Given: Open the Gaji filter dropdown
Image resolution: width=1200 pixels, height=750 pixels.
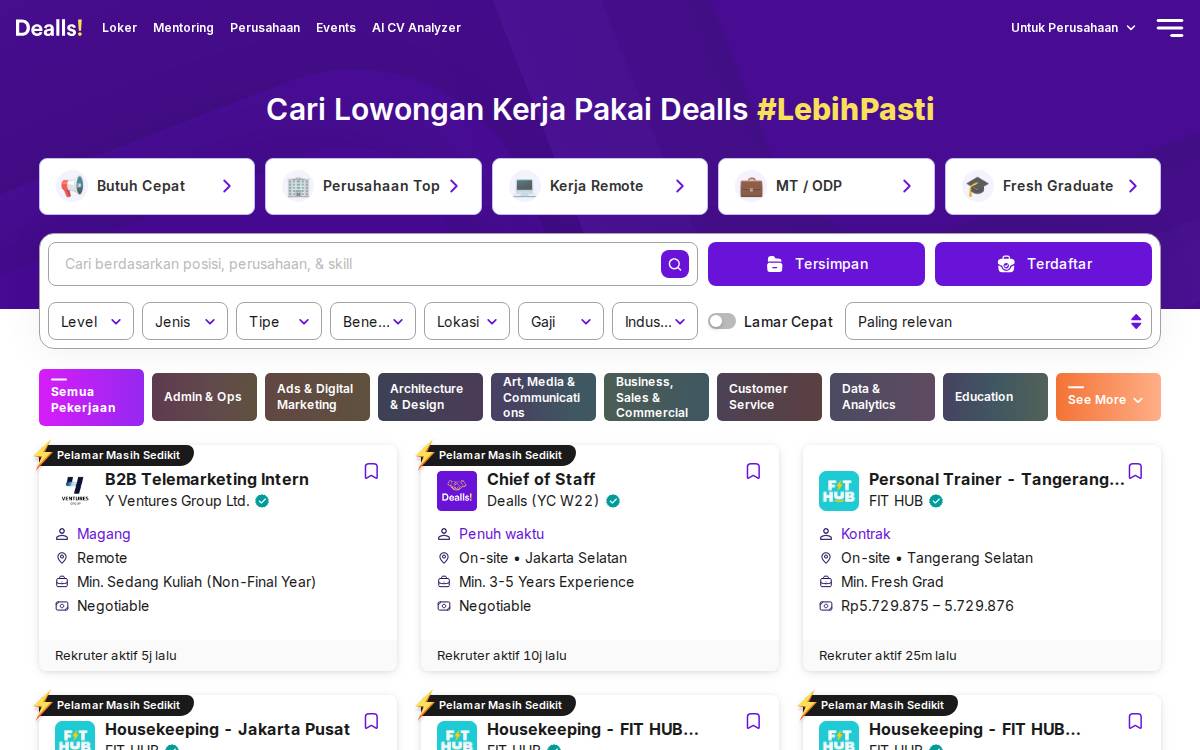Looking at the screenshot, I should (x=561, y=321).
